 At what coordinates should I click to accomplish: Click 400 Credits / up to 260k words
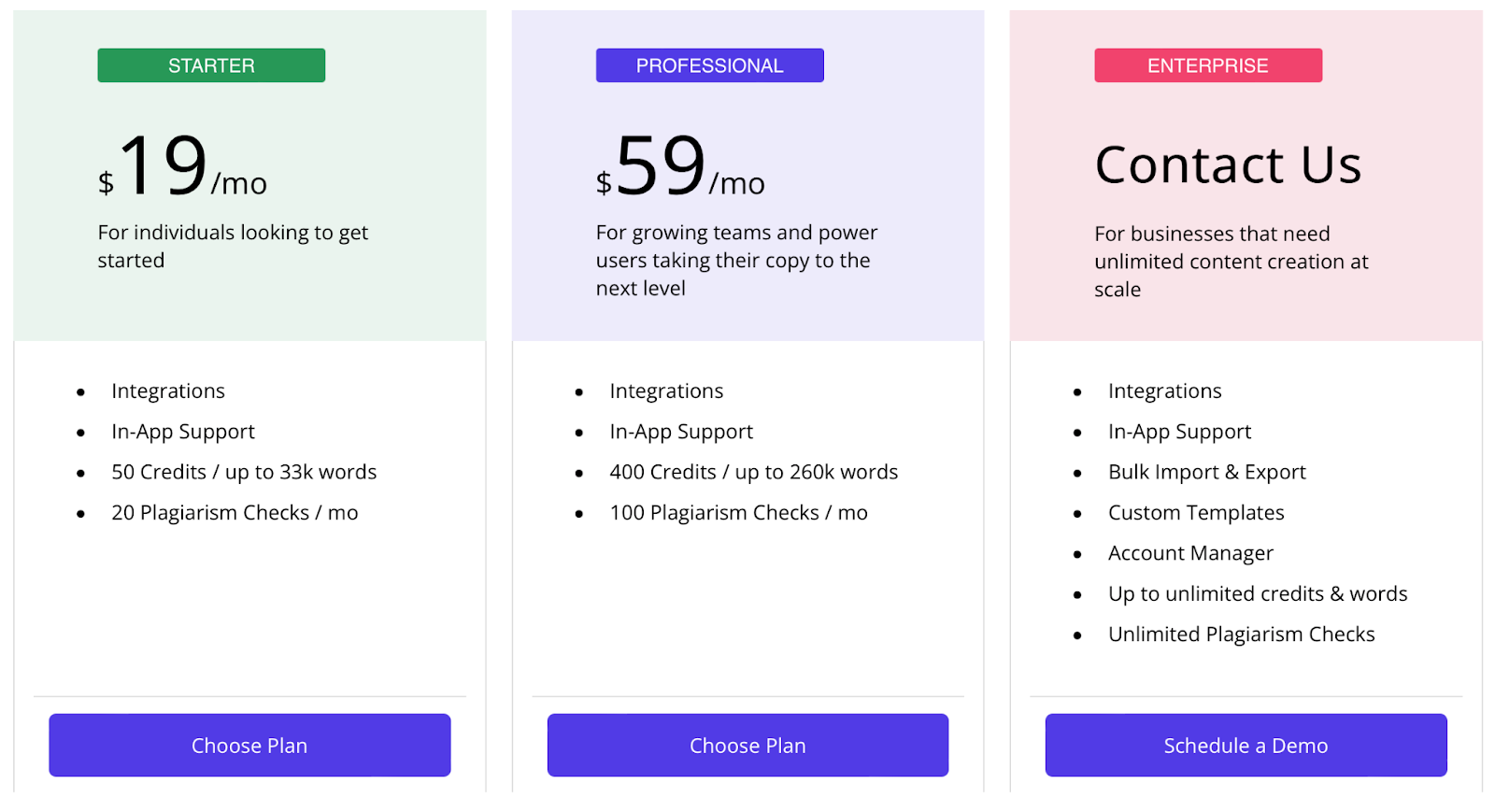tap(754, 472)
